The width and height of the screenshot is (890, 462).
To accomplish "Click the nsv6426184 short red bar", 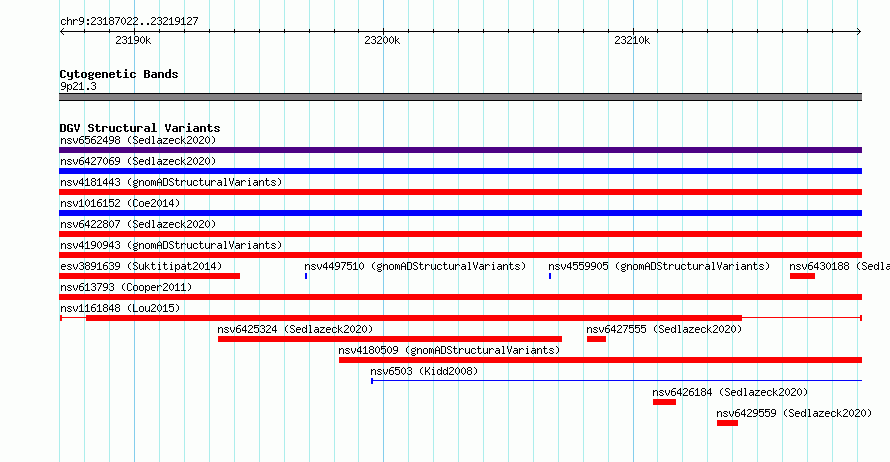I will pyautogui.click(x=664, y=402).
